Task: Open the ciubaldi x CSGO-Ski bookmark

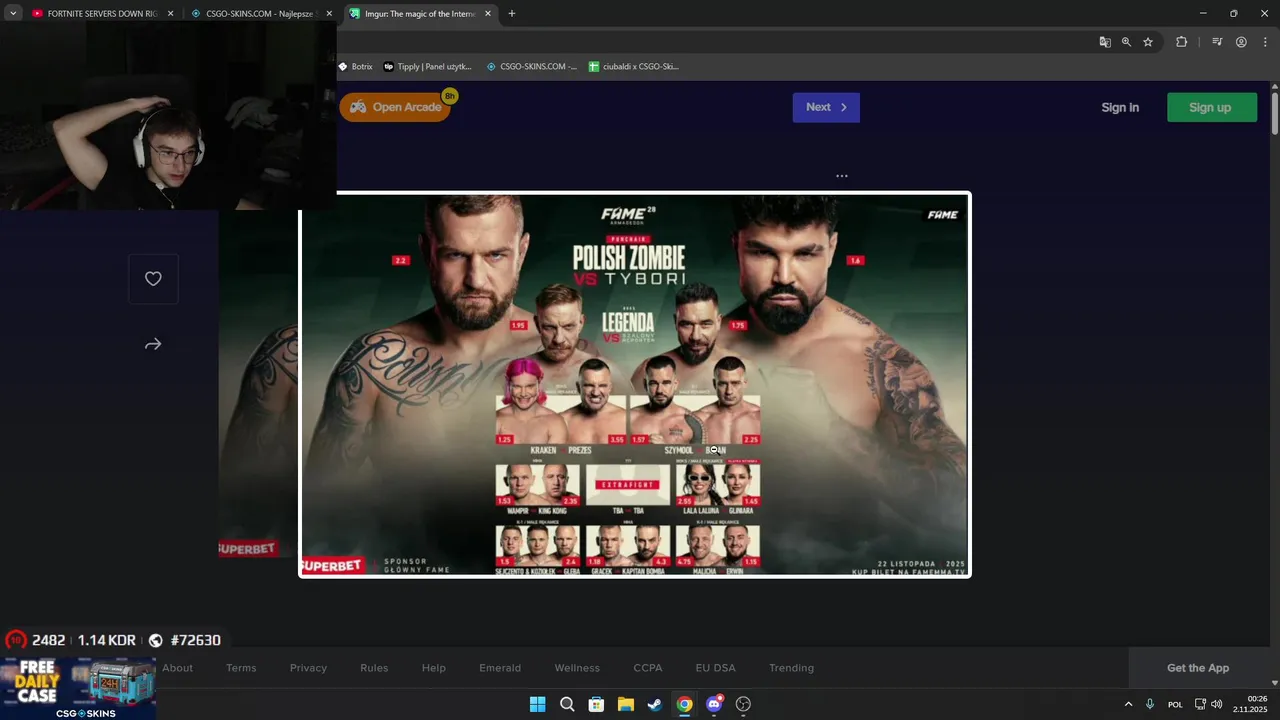Action: click(x=634, y=67)
